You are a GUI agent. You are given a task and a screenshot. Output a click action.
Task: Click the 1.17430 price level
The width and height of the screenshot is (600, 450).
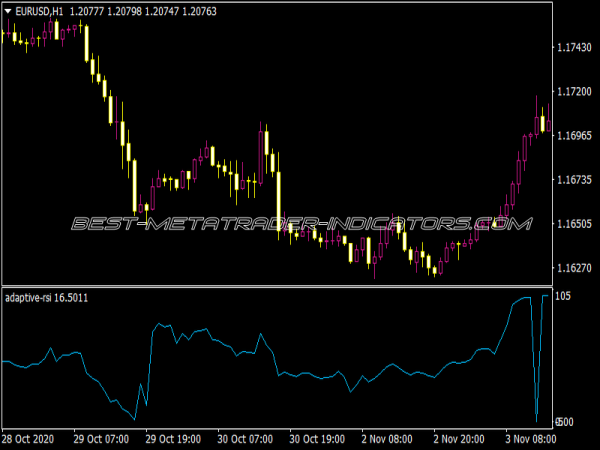(574, 47)
